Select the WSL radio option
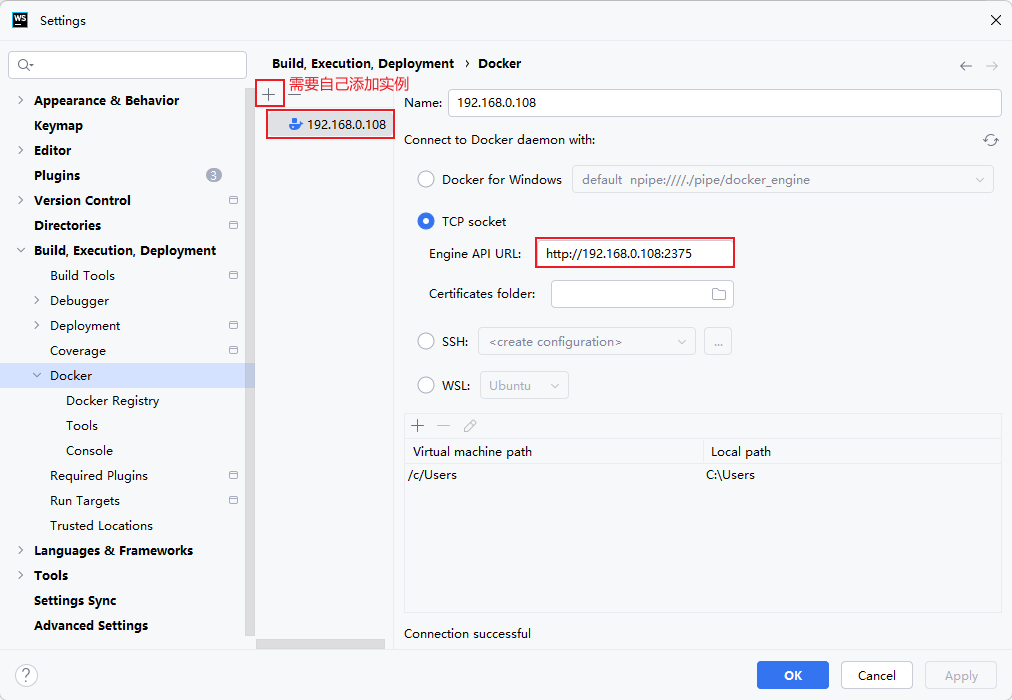This screenshot has height=700, width=1012. coord(426,386)
